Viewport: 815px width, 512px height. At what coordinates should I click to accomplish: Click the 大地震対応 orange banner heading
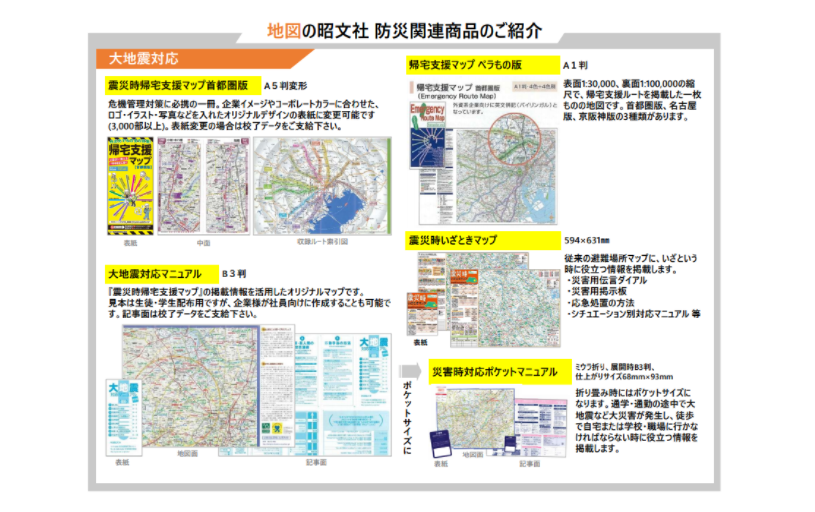coord(203,59)
